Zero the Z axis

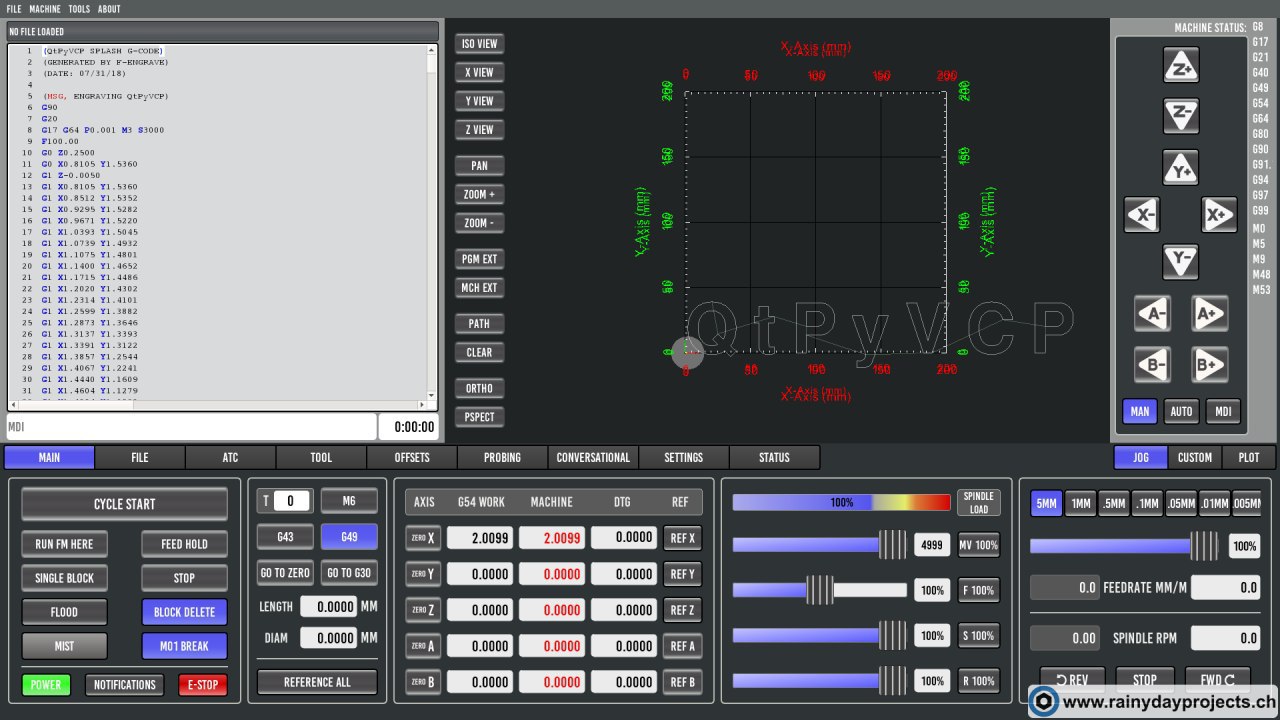point(423,610)
